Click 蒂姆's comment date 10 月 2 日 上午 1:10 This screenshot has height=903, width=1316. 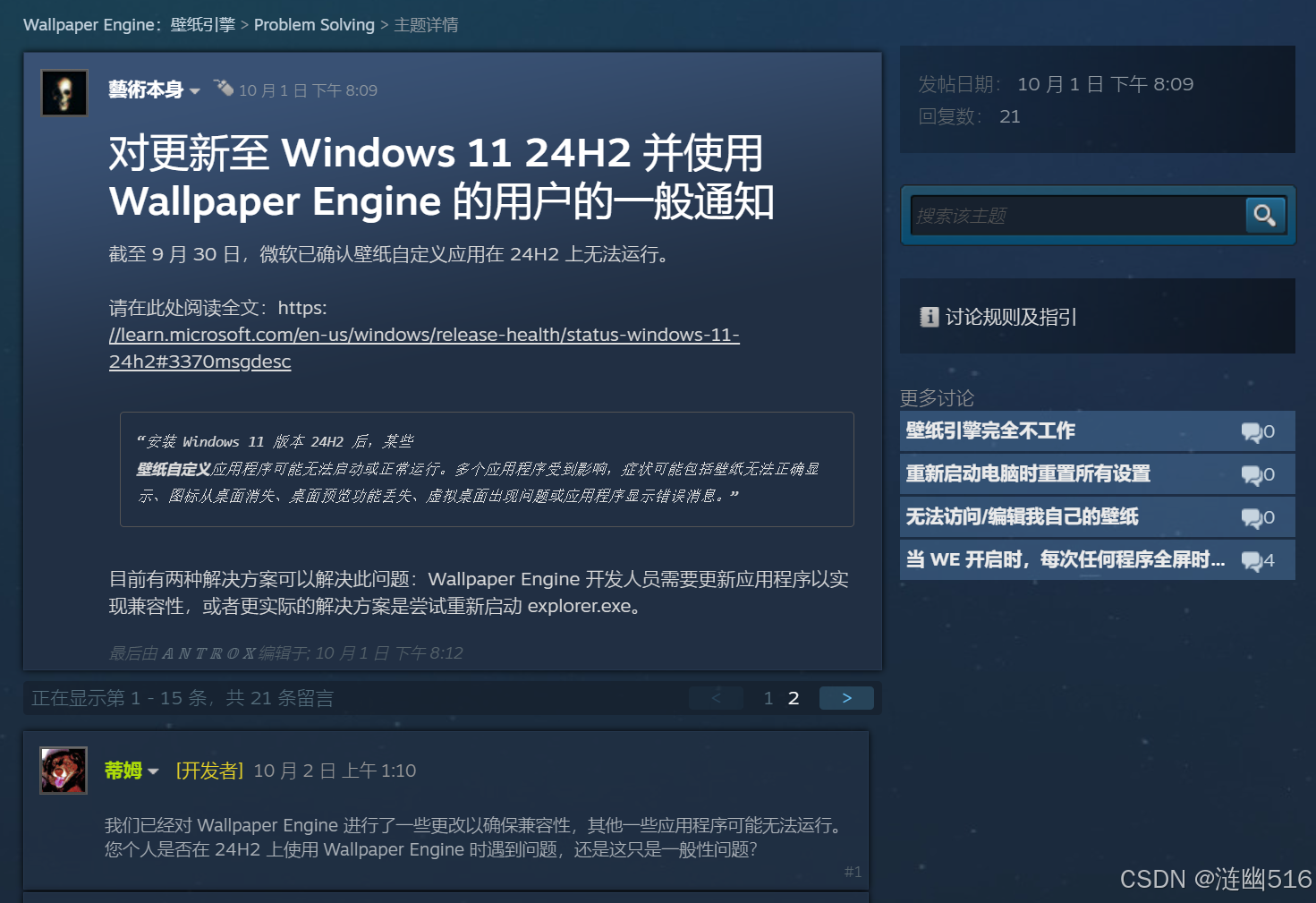[335, 771]
